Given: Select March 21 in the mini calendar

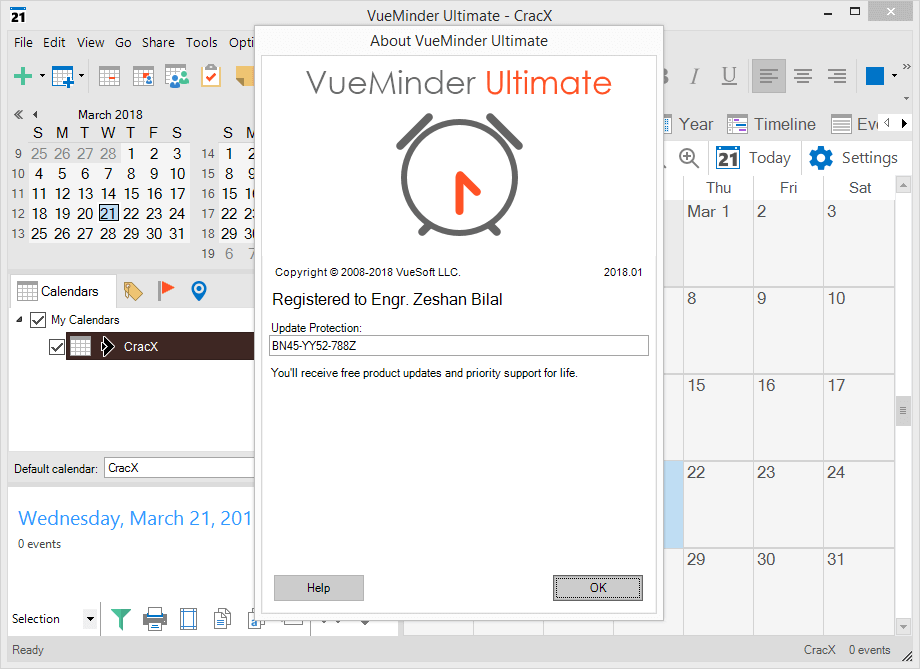Looking at the screenshot, I should (x=109, y=213).
